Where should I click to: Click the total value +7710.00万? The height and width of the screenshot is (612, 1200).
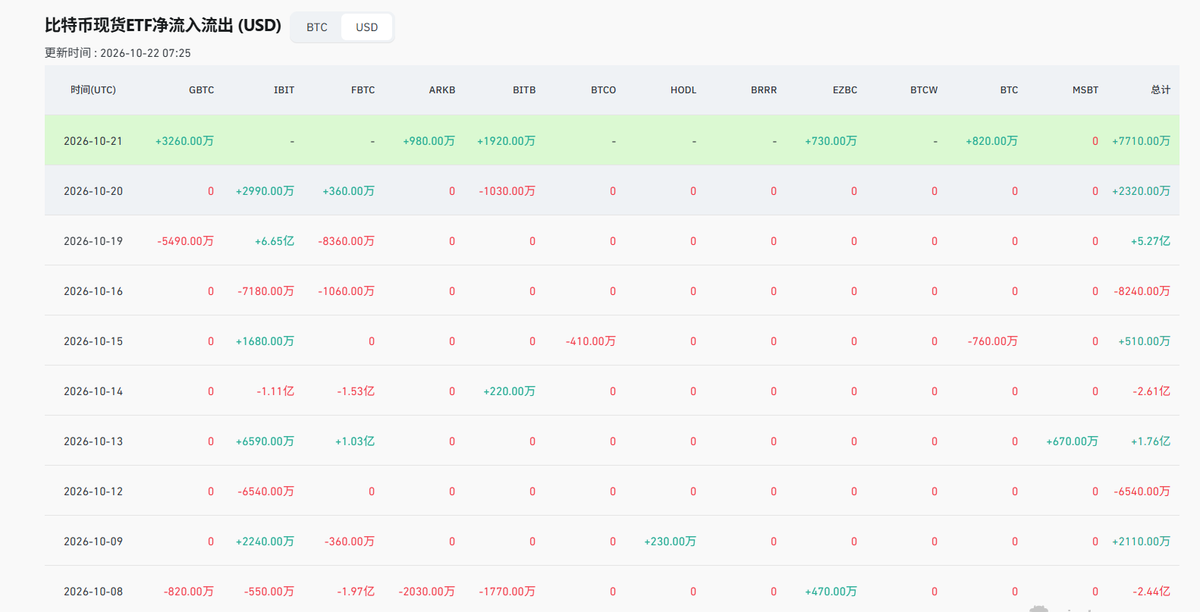pos(1141,141)
